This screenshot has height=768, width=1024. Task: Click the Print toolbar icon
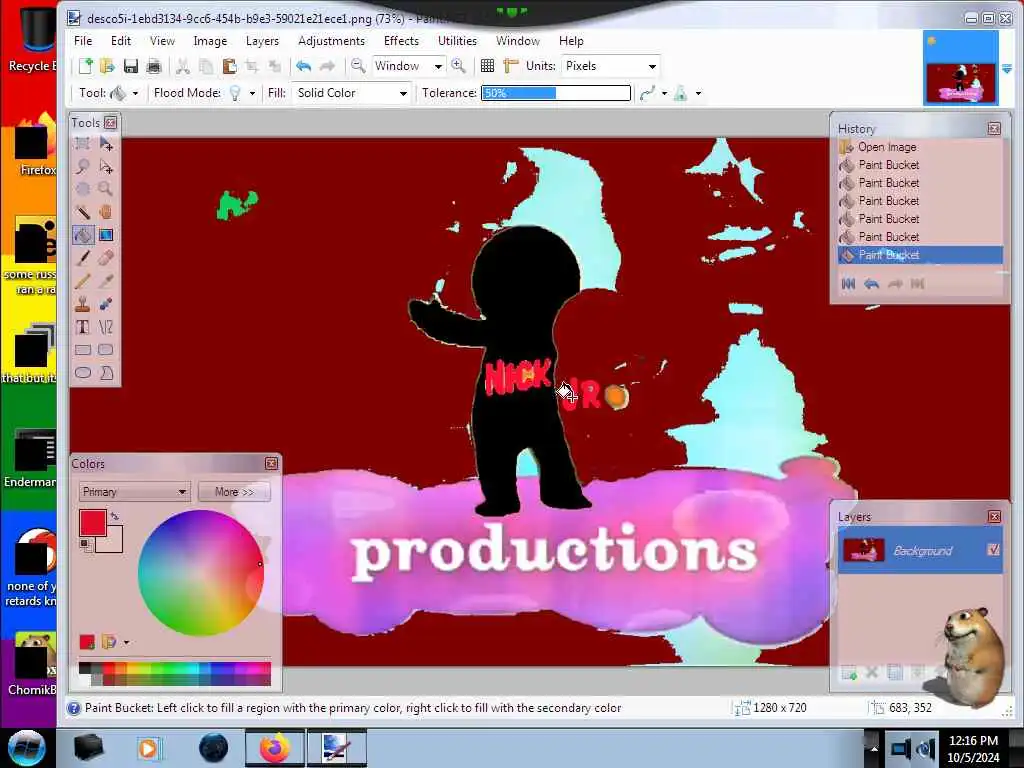[154, 66]
